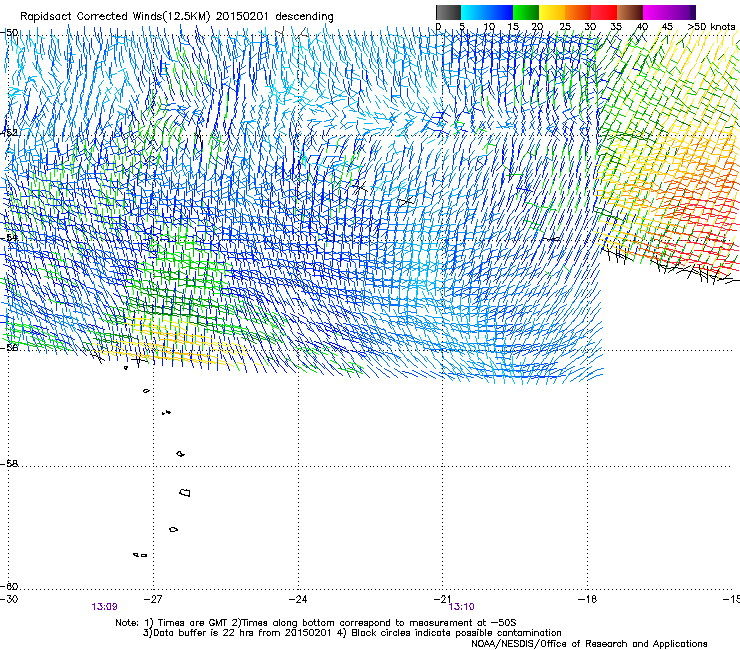Click the red 30-35 knots legend swatch
The image size is (740, 650).
[604, 12]
